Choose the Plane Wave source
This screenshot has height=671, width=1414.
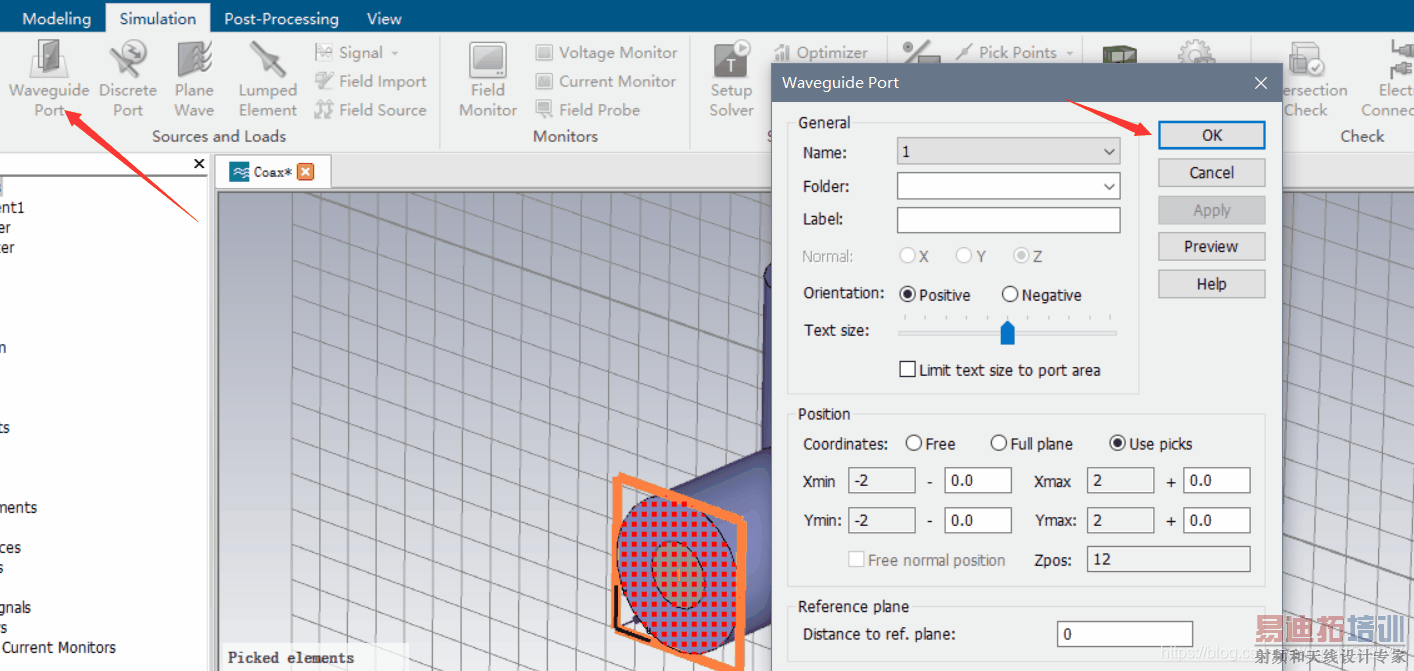tap(194, 80)
